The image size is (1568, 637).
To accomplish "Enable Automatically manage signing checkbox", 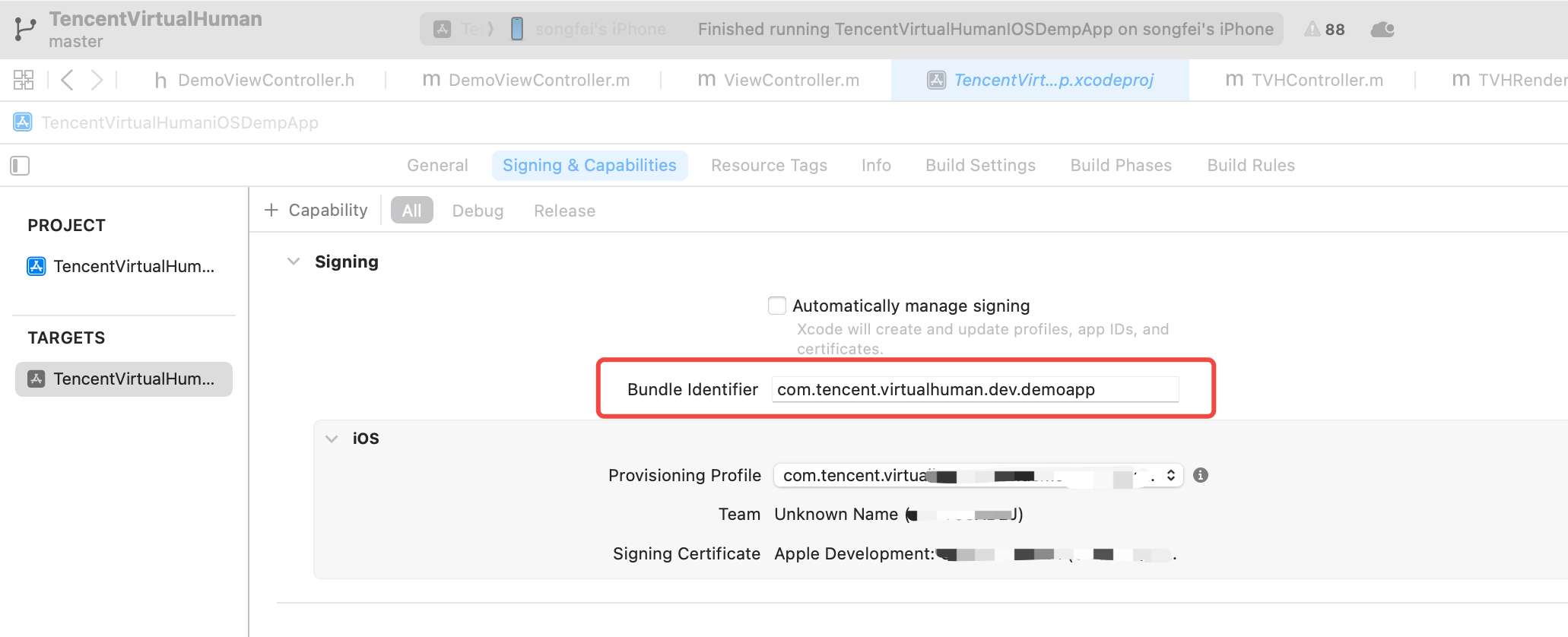I will (776, 306).
